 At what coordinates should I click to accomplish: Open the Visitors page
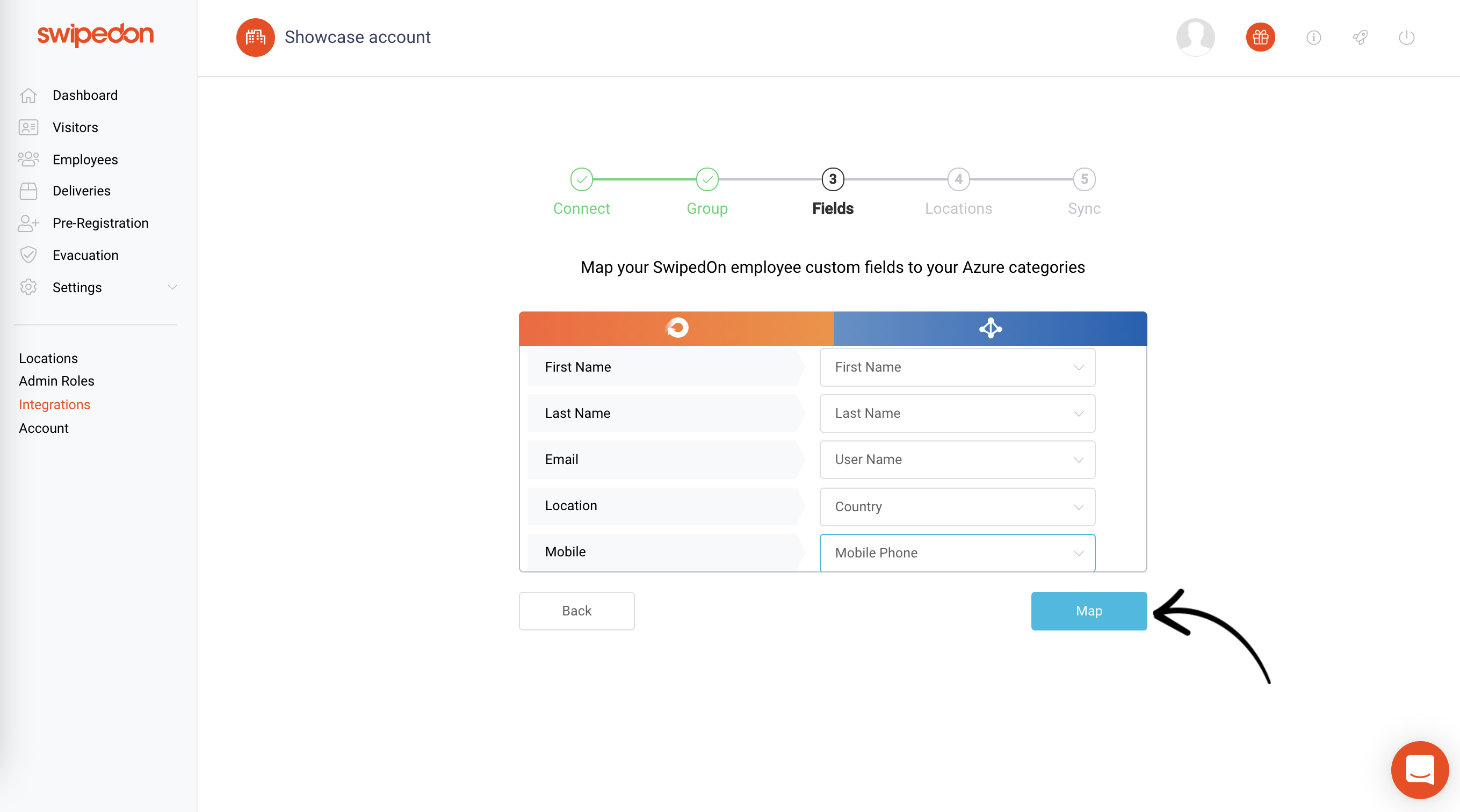[x=75, y=127]
